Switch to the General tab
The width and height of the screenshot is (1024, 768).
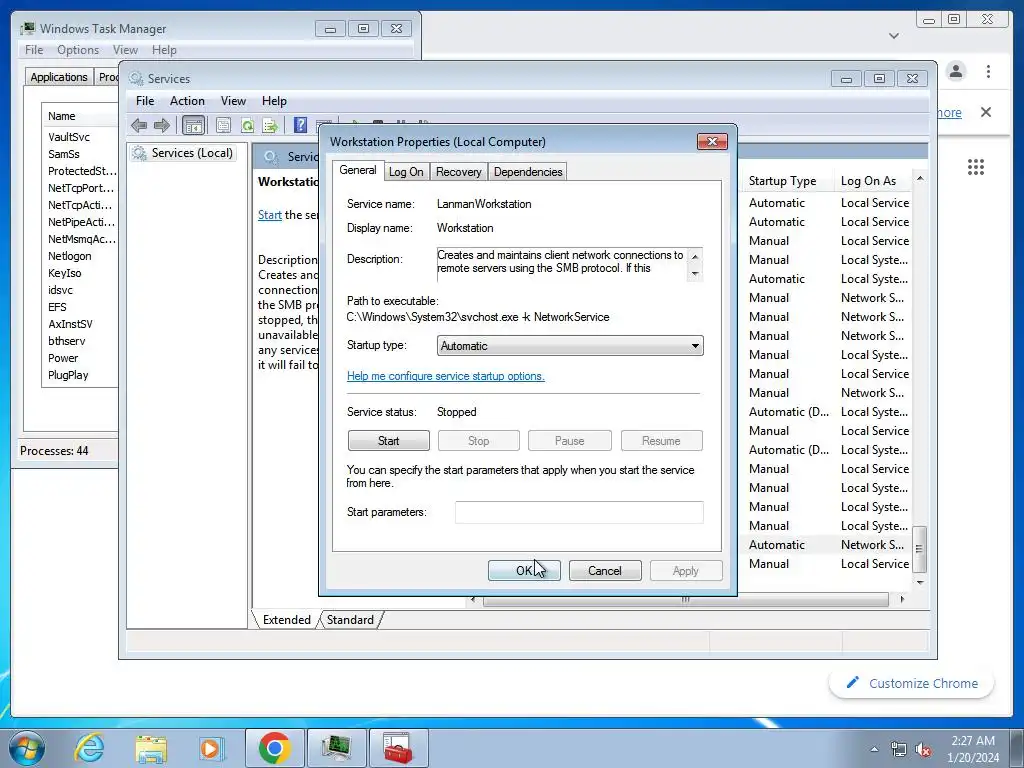[x=357, y=170]
